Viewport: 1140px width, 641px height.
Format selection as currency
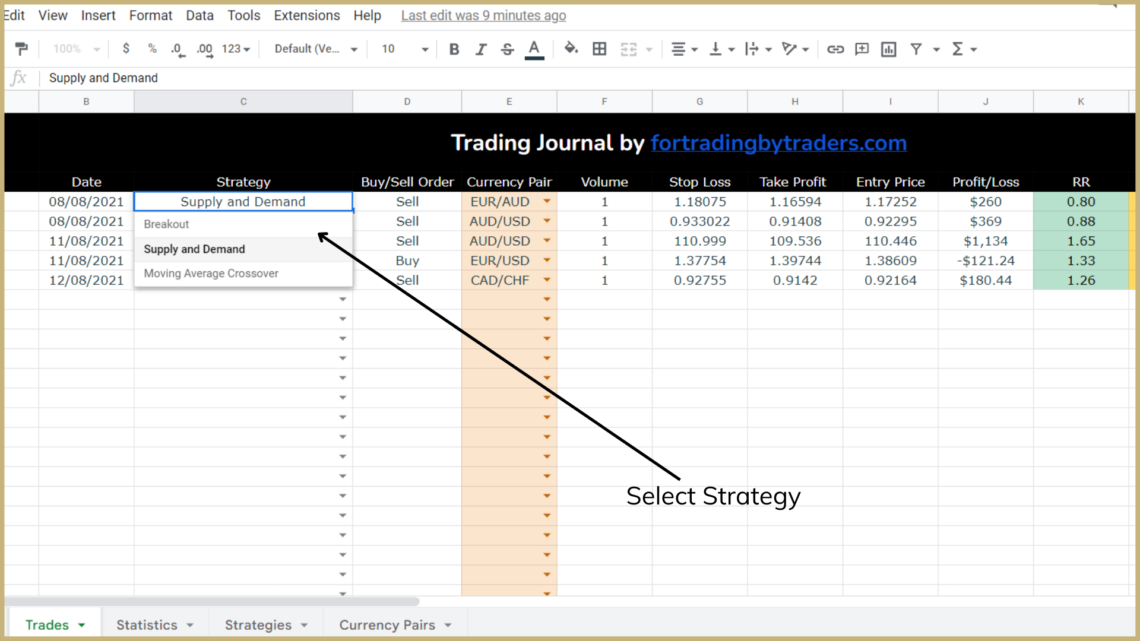click(125, 48)
